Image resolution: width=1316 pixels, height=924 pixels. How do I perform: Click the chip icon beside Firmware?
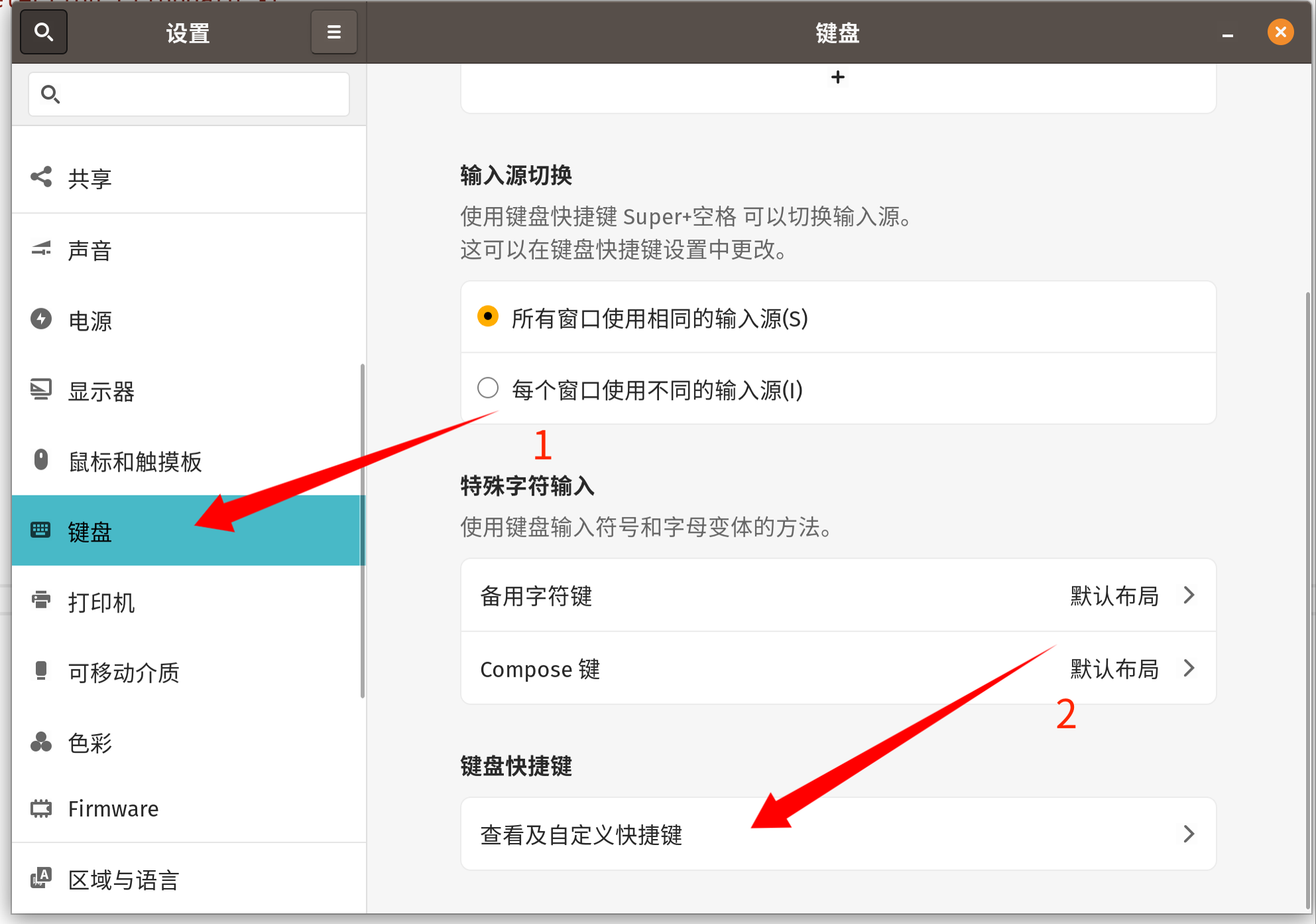pos(41,809)
